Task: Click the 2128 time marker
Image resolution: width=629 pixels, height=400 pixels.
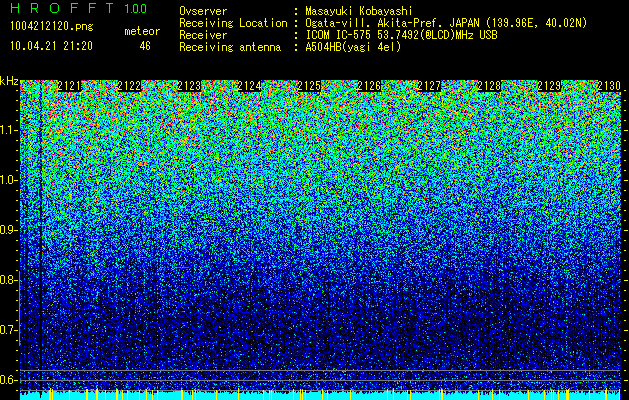Action: [x=489, y=85]
